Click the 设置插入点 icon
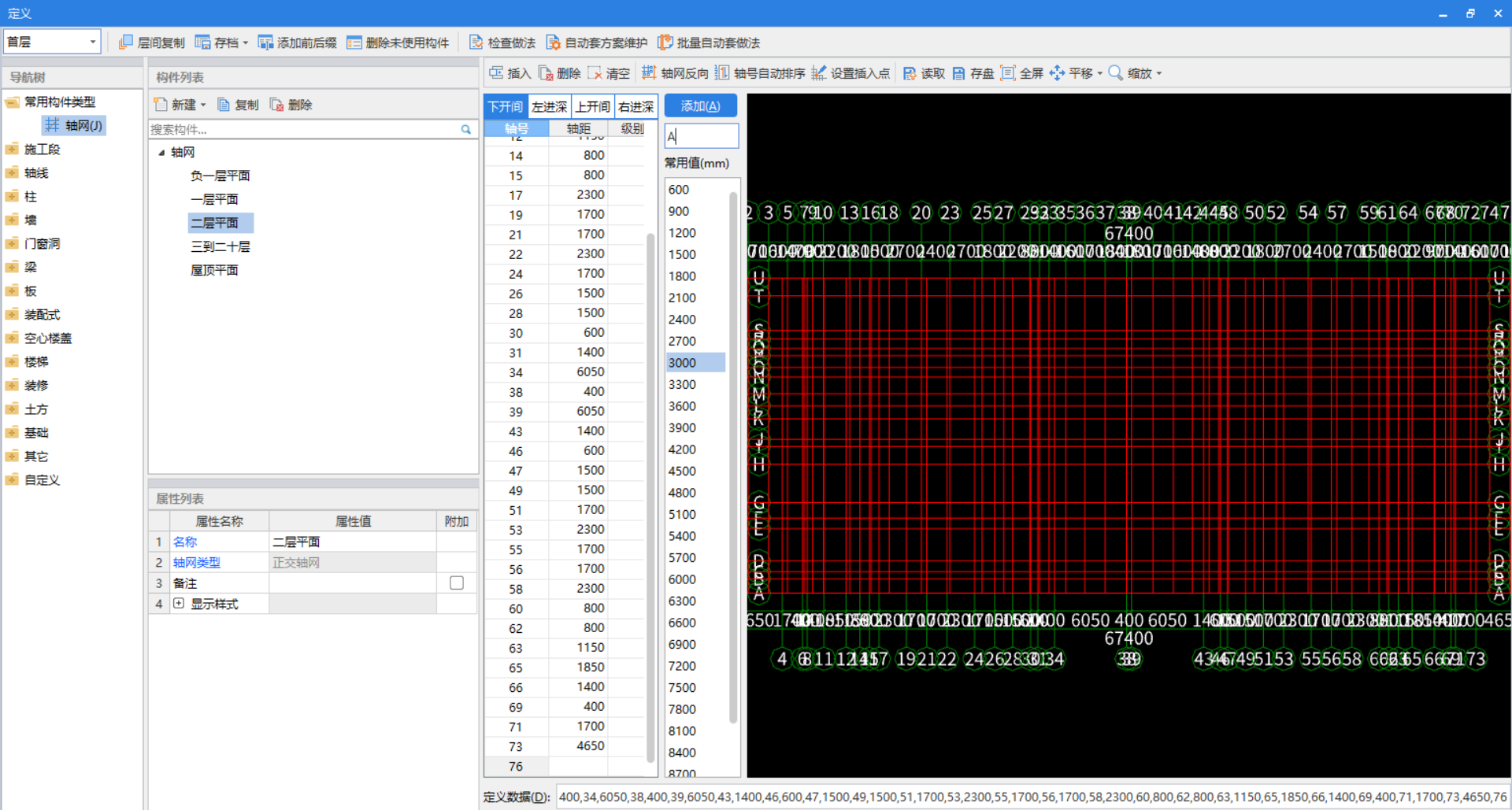 point(819,73)
